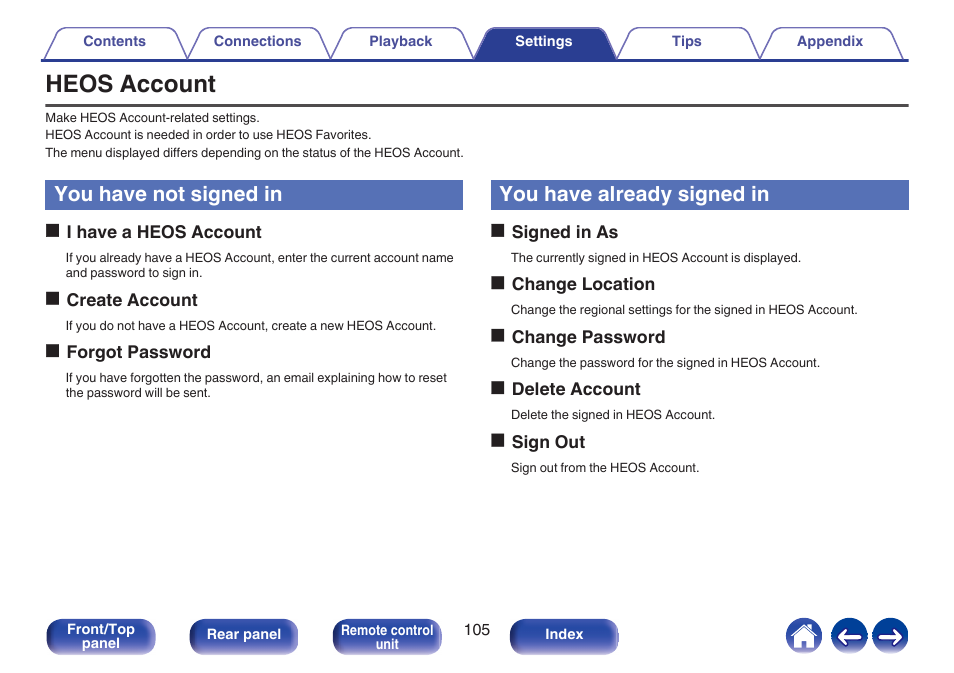Click 'I have a HEOS Account' heading
The image size is (954, 673).
[164, 232]
